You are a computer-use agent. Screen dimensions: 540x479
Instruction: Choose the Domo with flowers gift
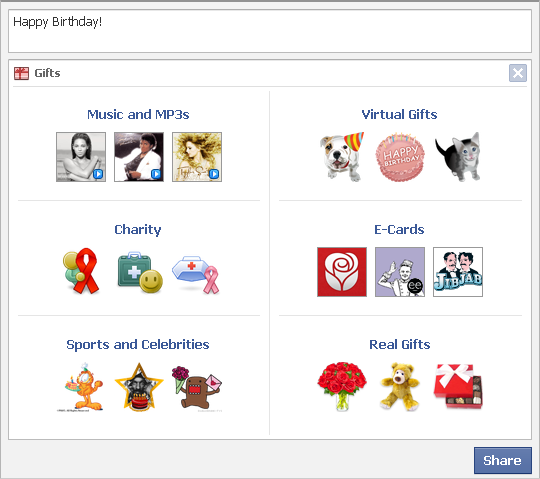point(197,388)
